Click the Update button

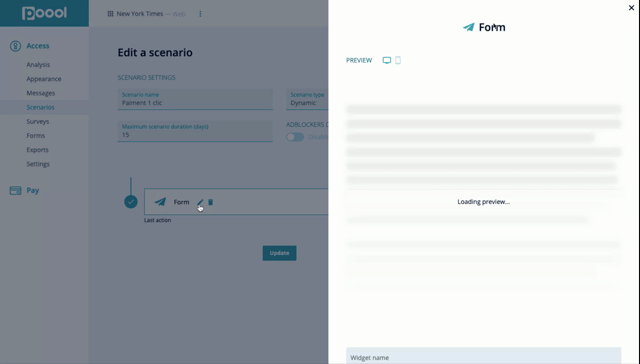point(280,253)
